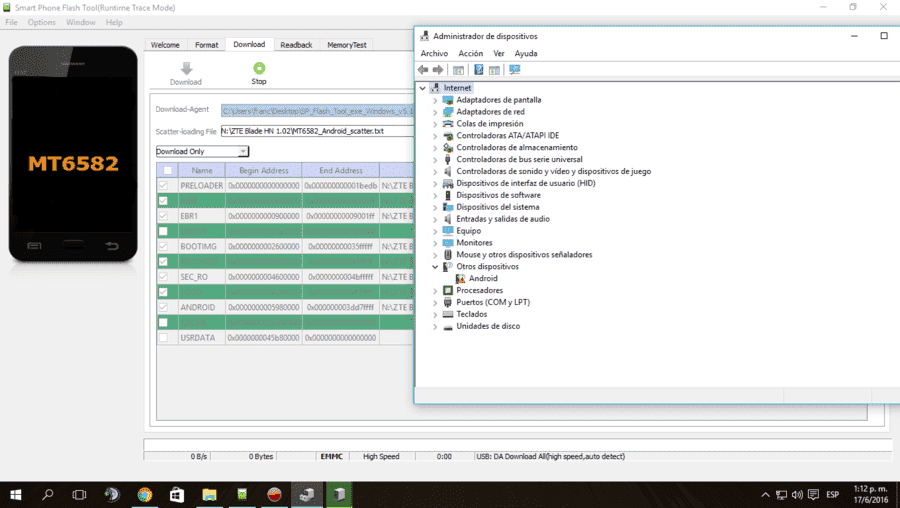
Task: Open the Windows Store taskbar icon
Action: pyautogui.click(x=177, y=494)
